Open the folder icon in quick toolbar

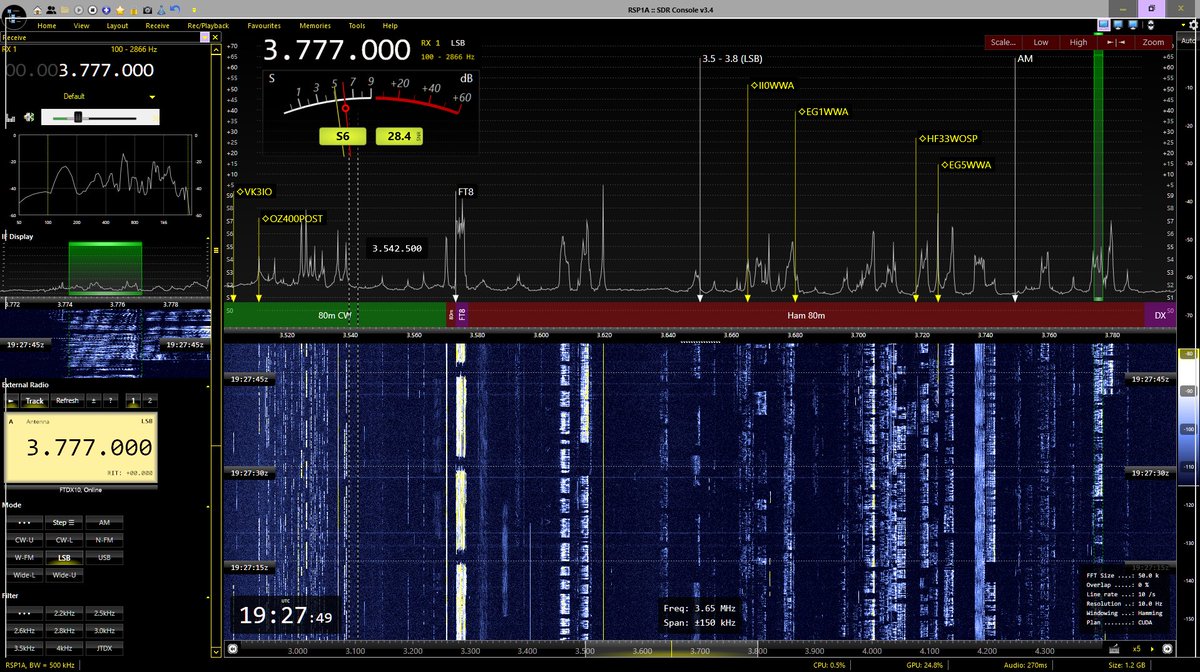(x=65, y=9)
